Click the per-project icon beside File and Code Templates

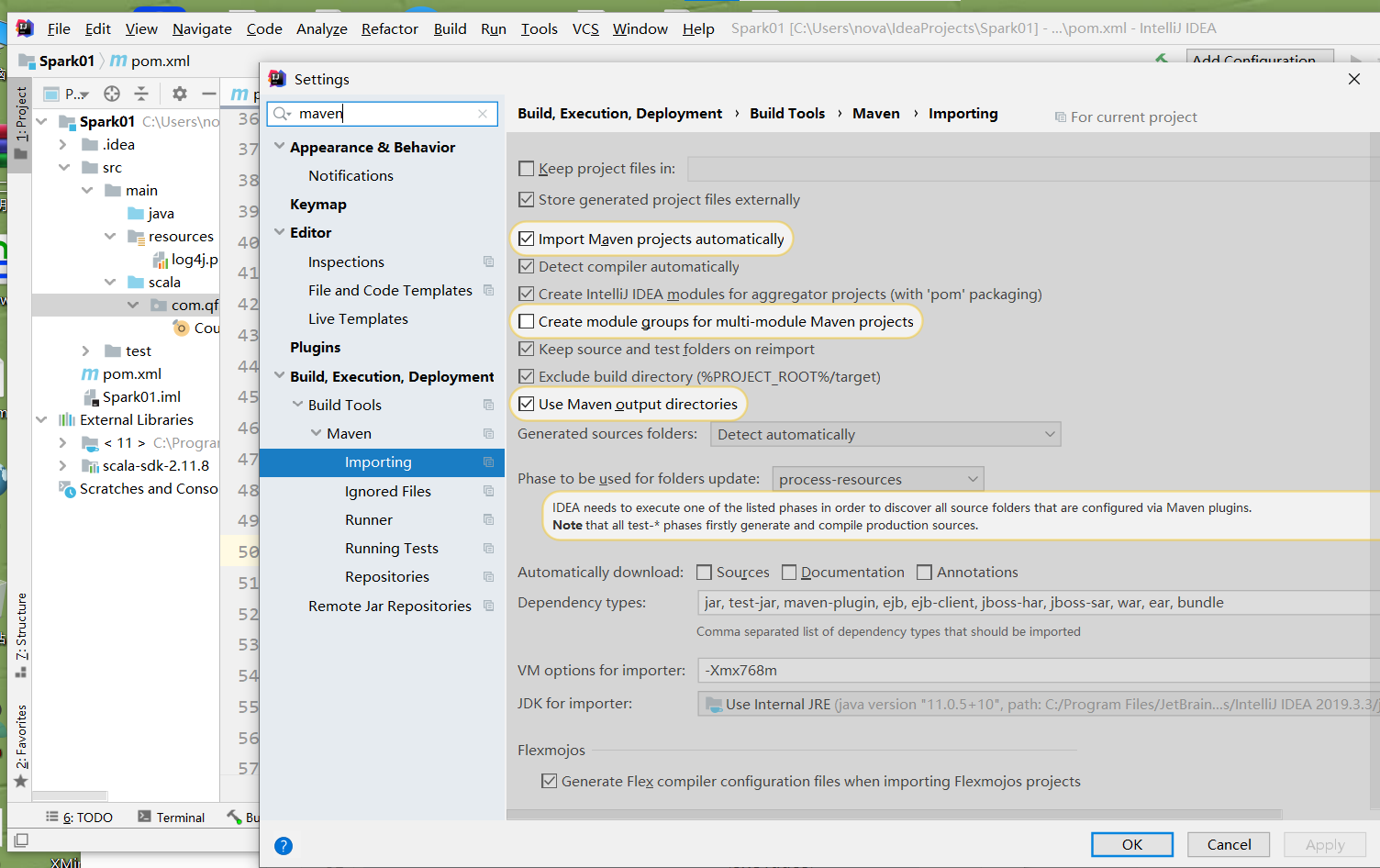click(489, 291)
